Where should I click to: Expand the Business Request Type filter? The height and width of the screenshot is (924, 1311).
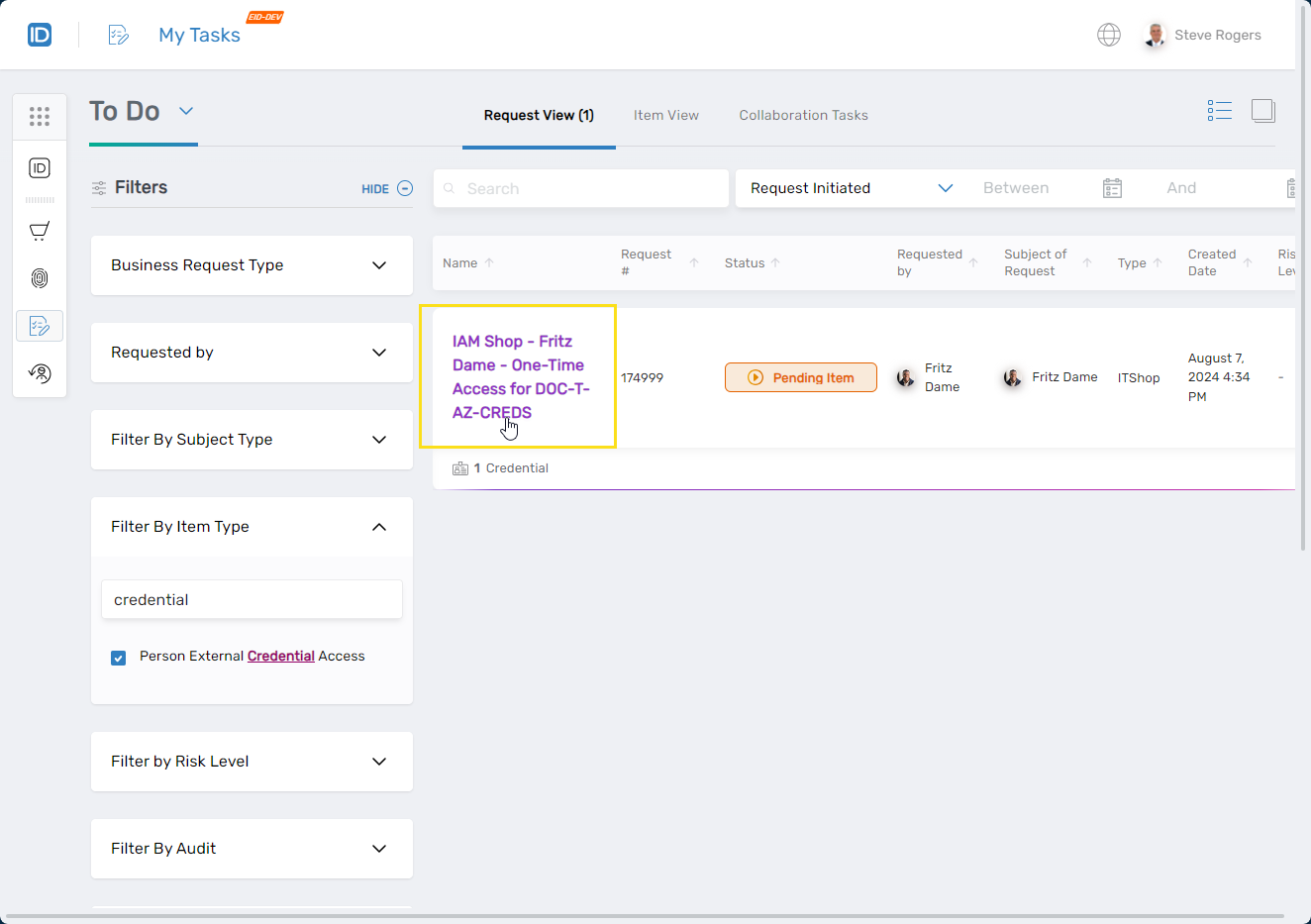pyautogui.click(x=252, y=265)
